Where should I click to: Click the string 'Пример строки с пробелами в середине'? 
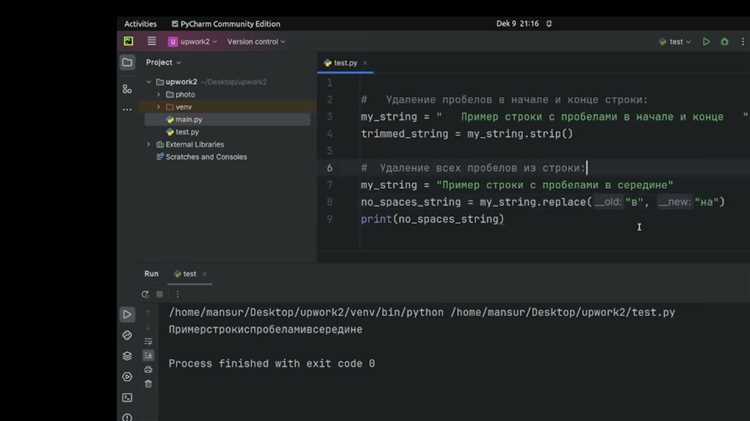tap(555, 185)
